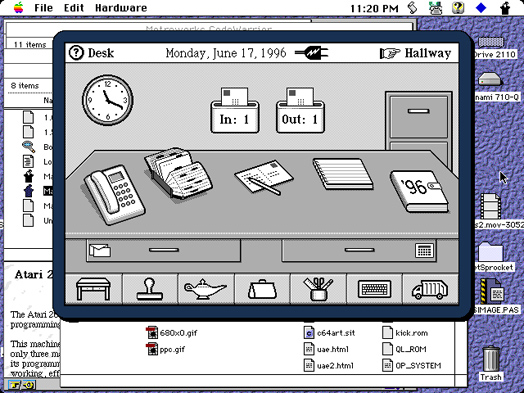Open the left desk drawer with stationery

[163, 250]
